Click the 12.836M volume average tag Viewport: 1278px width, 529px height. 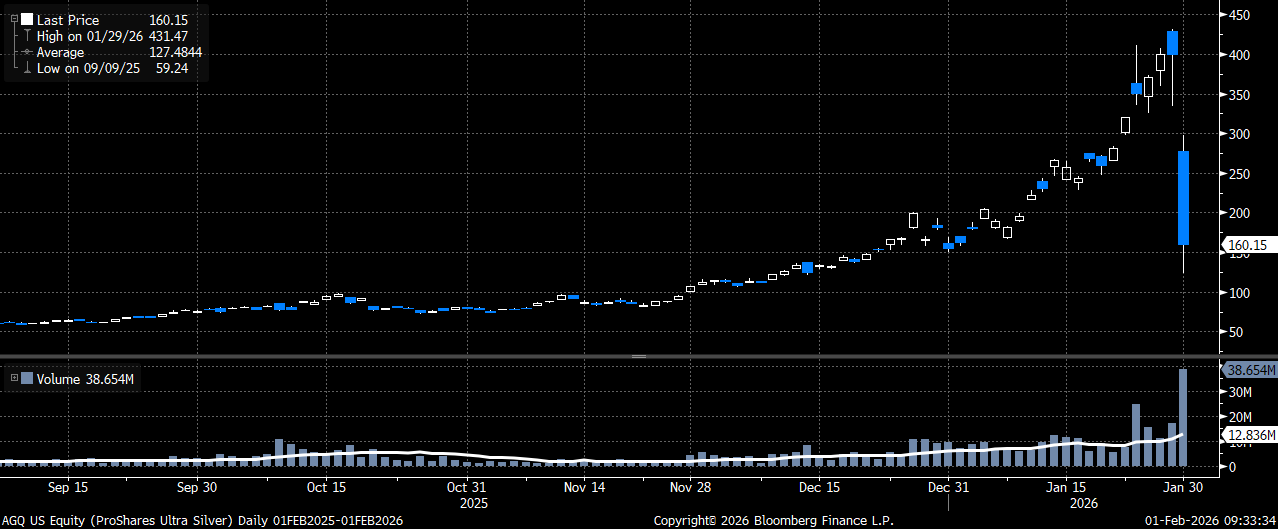pos(1248,434)
